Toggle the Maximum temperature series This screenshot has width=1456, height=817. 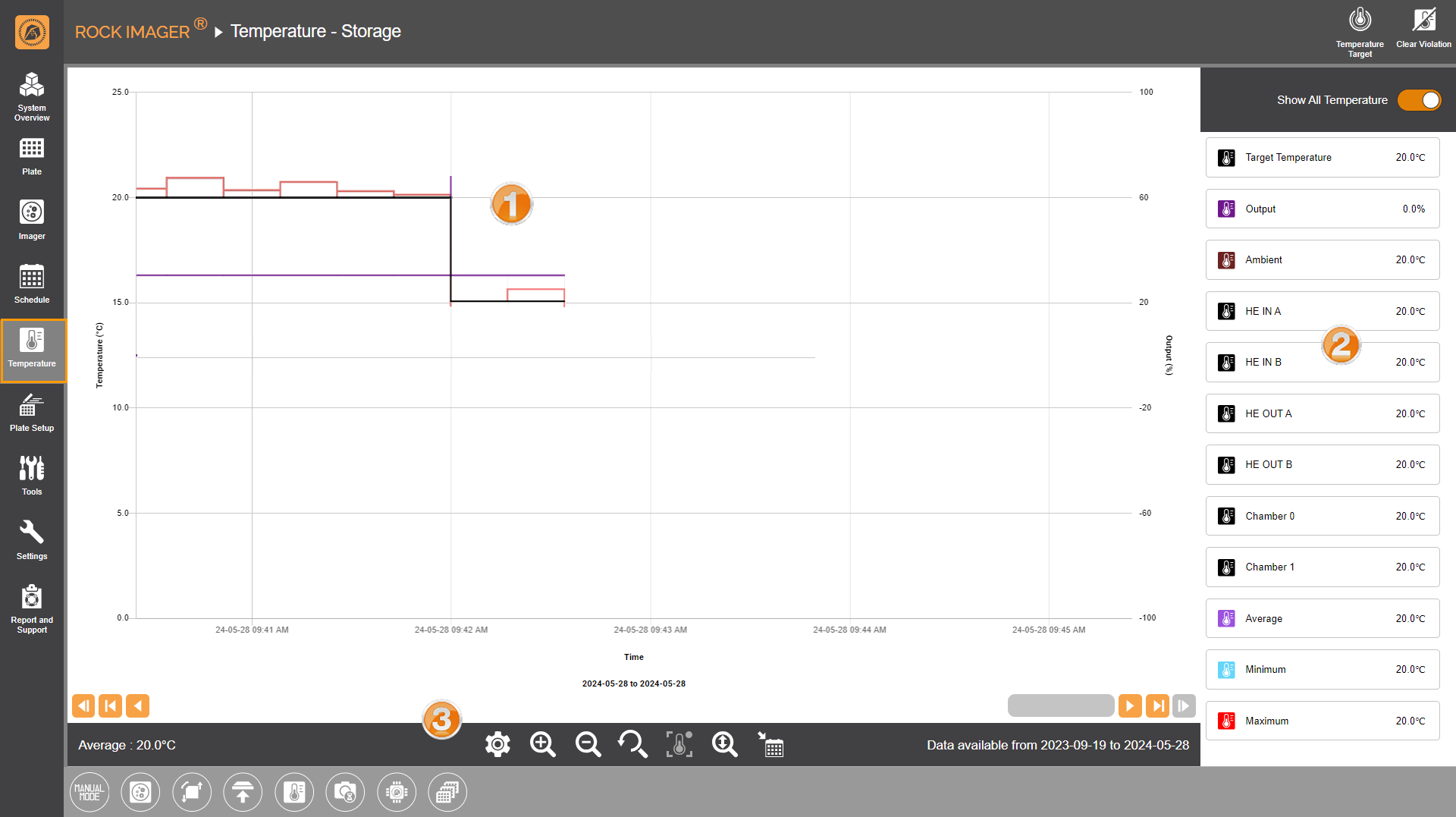(1322, 721)
